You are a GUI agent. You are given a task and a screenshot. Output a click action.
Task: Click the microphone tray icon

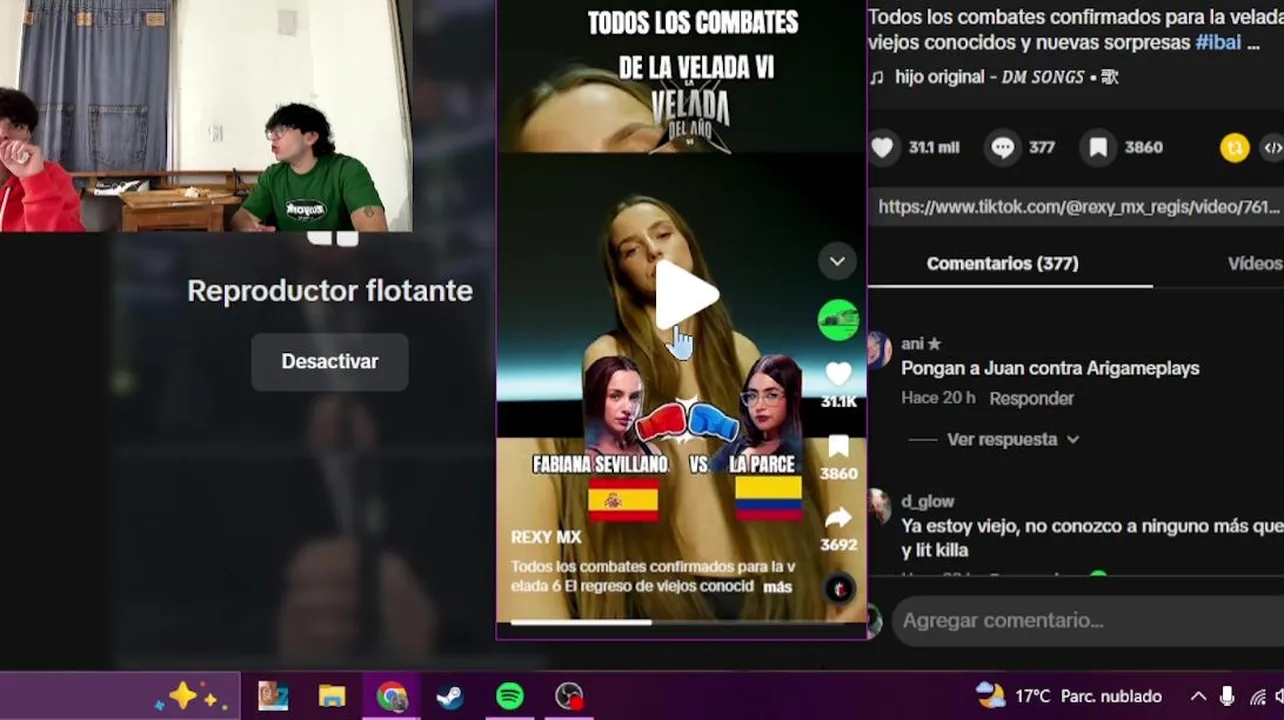(x=1227, y=696)
